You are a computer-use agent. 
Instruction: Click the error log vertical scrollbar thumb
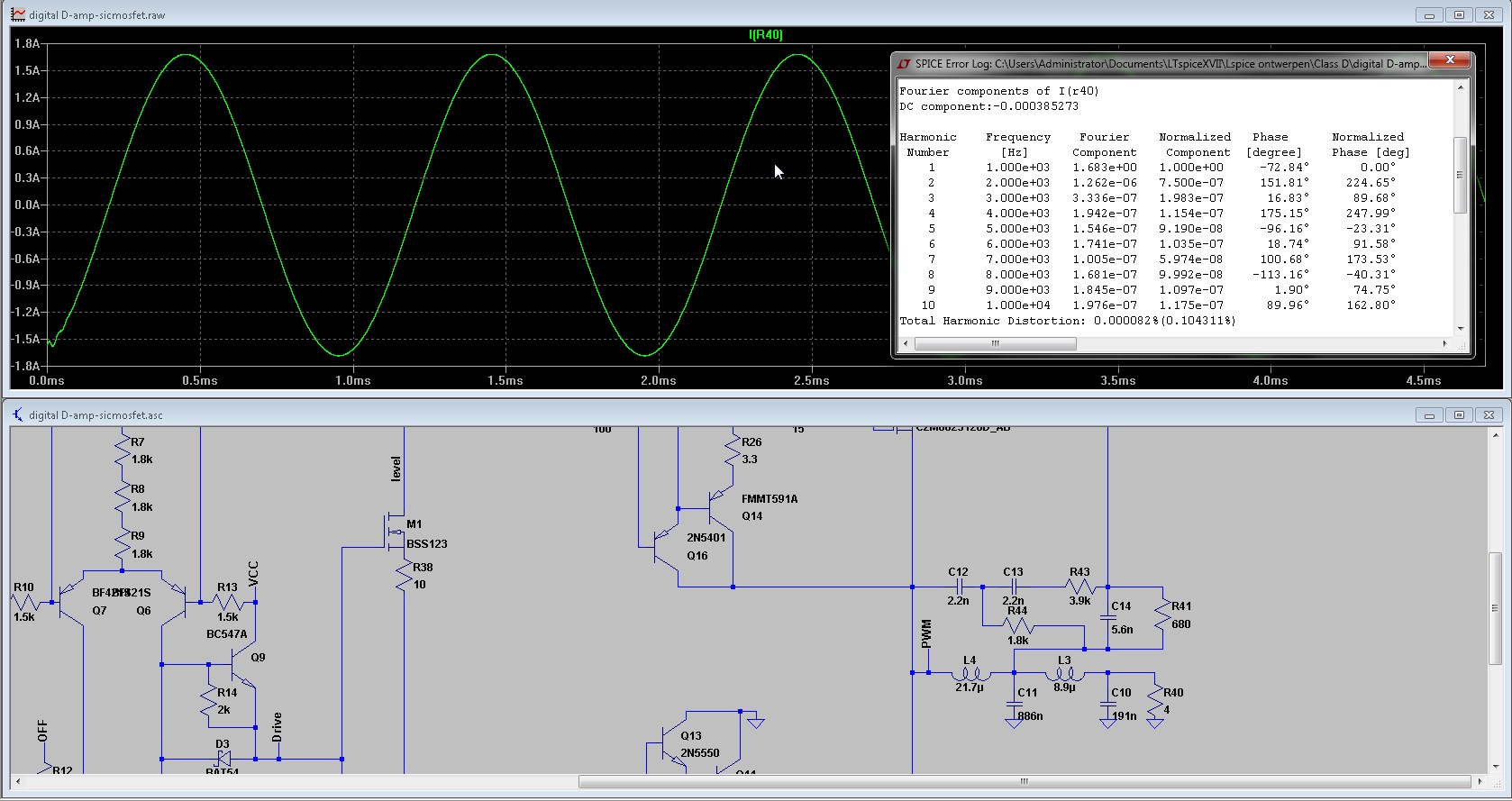coord(1461,175)
